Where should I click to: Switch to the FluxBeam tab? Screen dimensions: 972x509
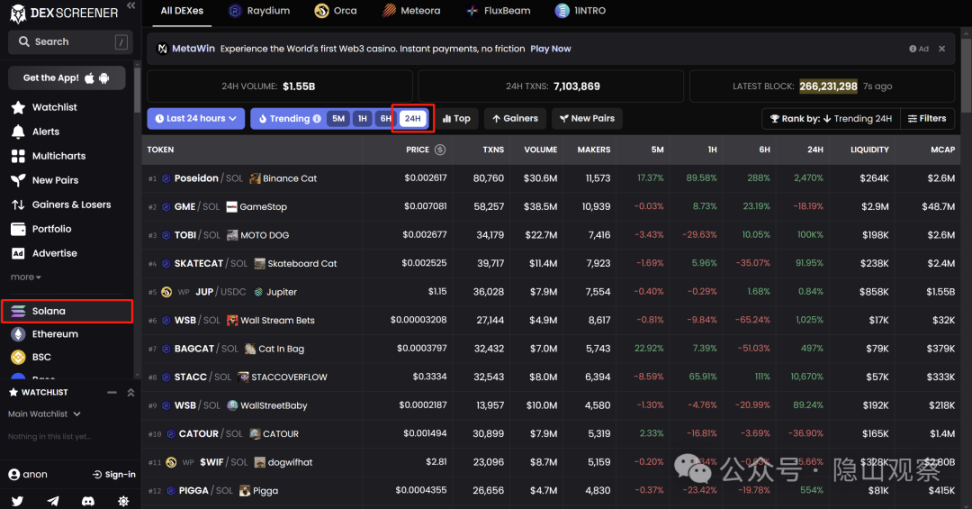(498, 11)
